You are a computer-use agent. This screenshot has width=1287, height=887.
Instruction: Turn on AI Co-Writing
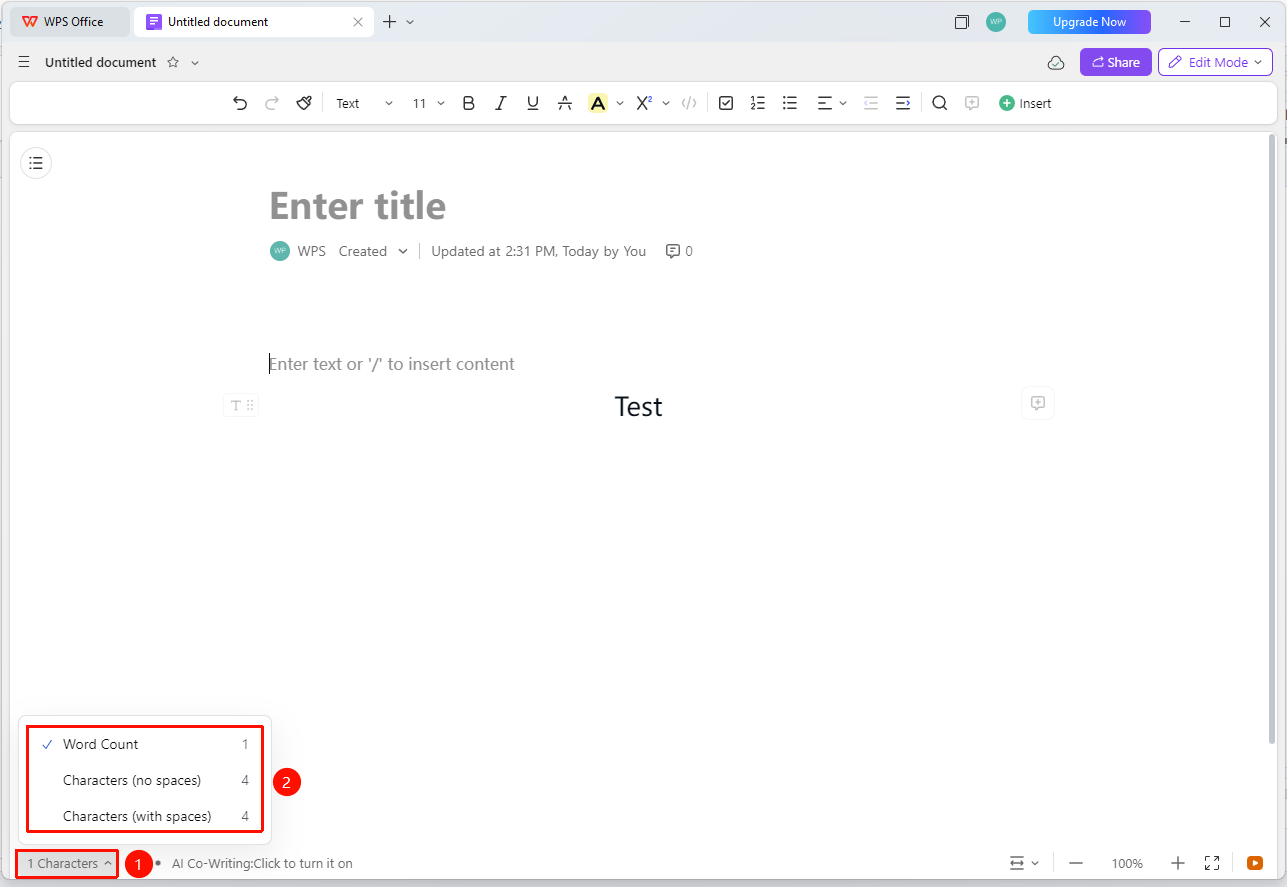[x=262, y=863]
